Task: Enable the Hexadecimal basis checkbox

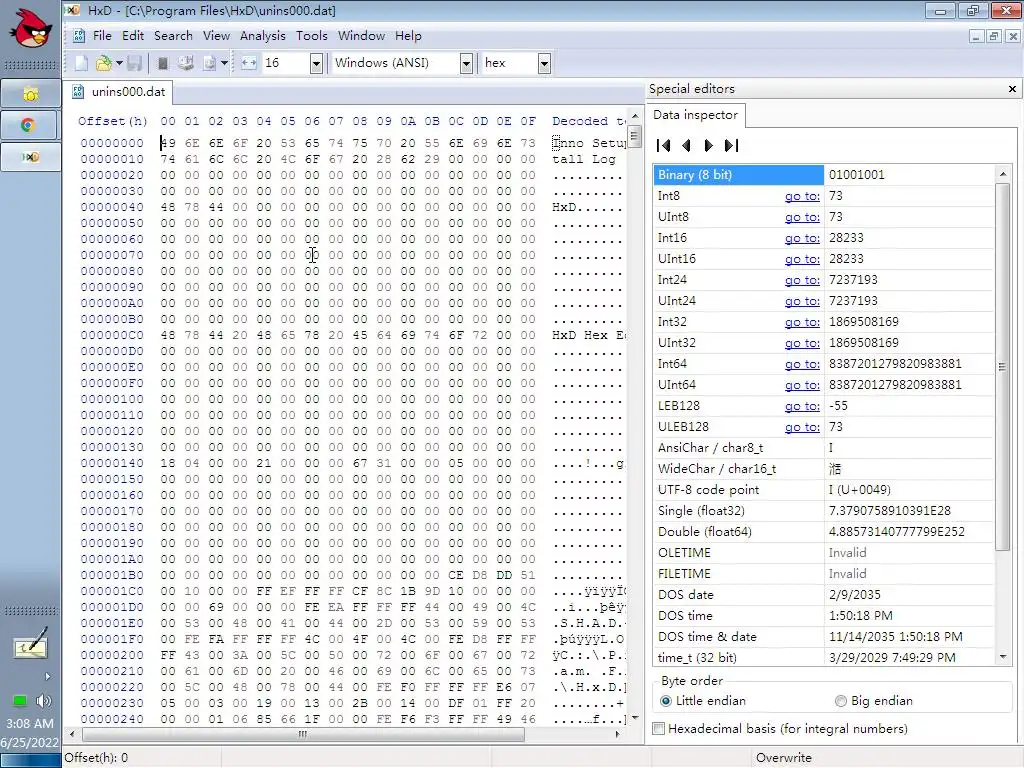Action: (x=659, y=729)
